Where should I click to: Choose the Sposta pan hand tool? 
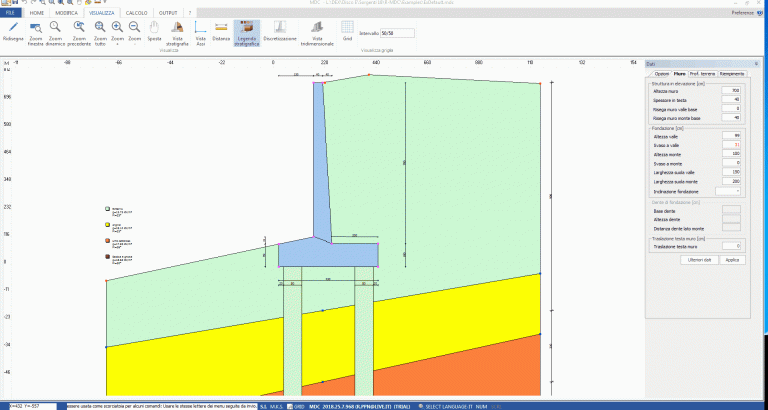[x=154, y=31]
